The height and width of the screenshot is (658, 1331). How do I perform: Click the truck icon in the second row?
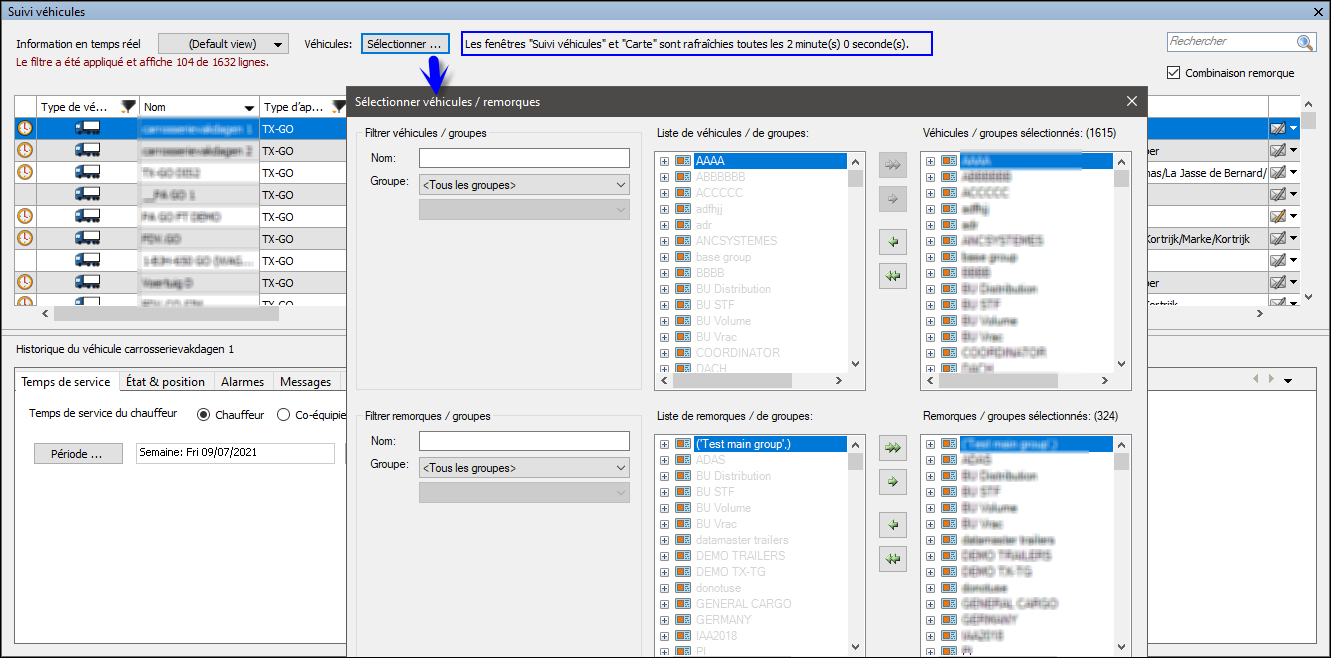[88, 151]
